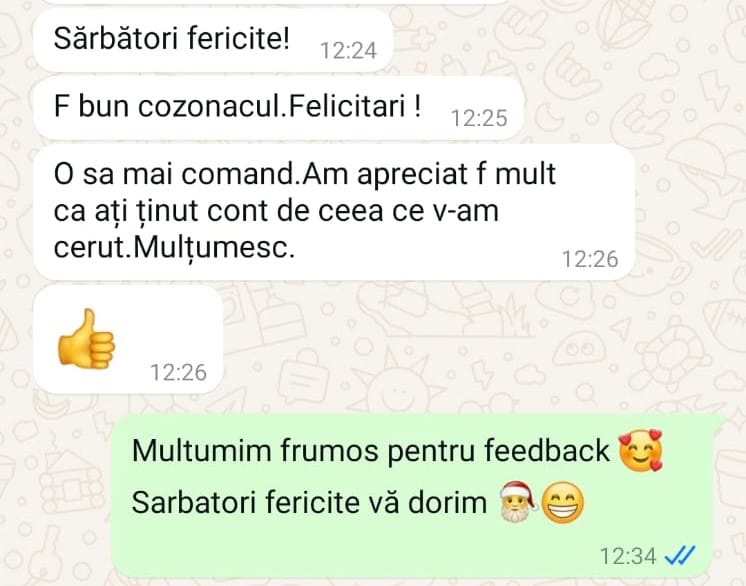Click the grinning face emoji
This screenshot has width=746, height=586.
pos(563,503)
